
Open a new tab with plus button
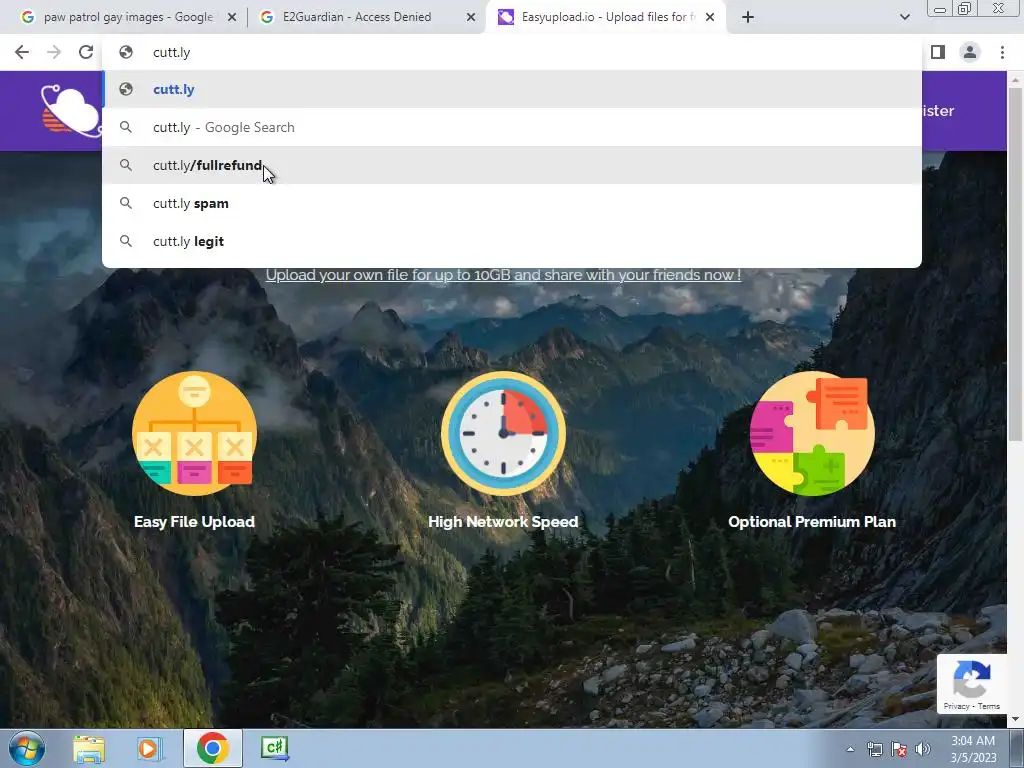pyautogui.click(x=748, y=17)
